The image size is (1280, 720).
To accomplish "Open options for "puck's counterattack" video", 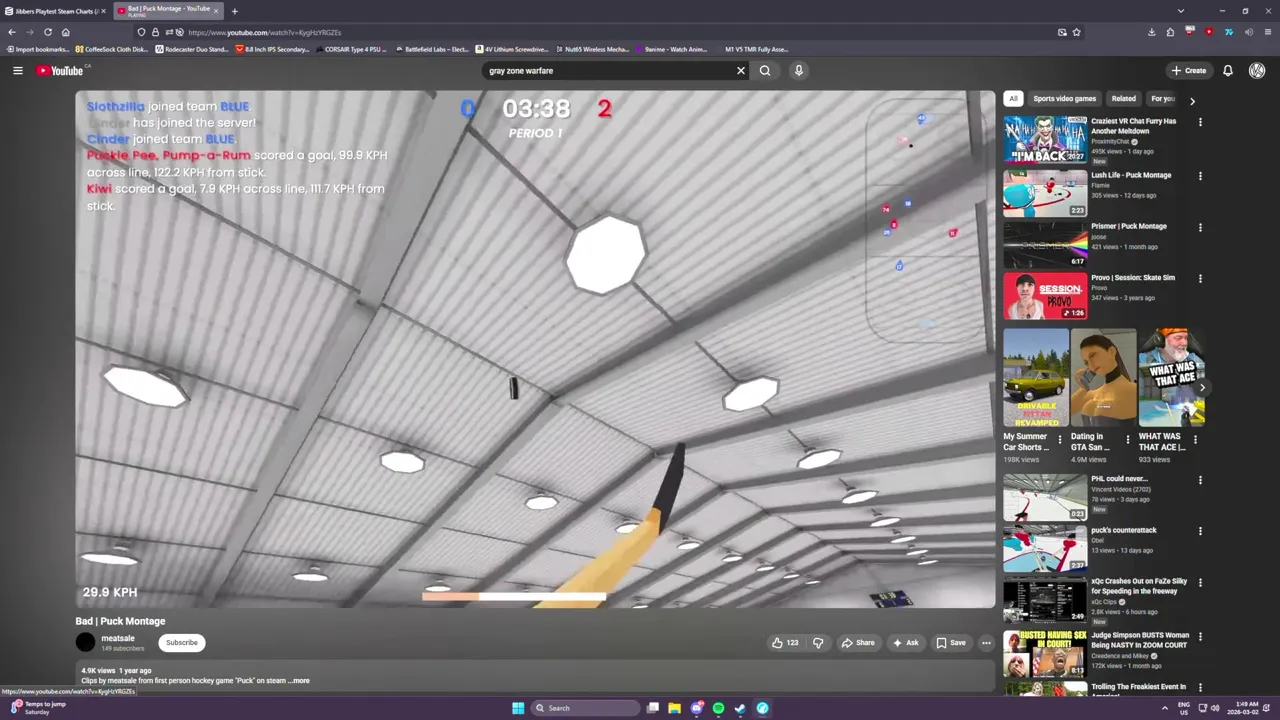I will click(1200, 531).
